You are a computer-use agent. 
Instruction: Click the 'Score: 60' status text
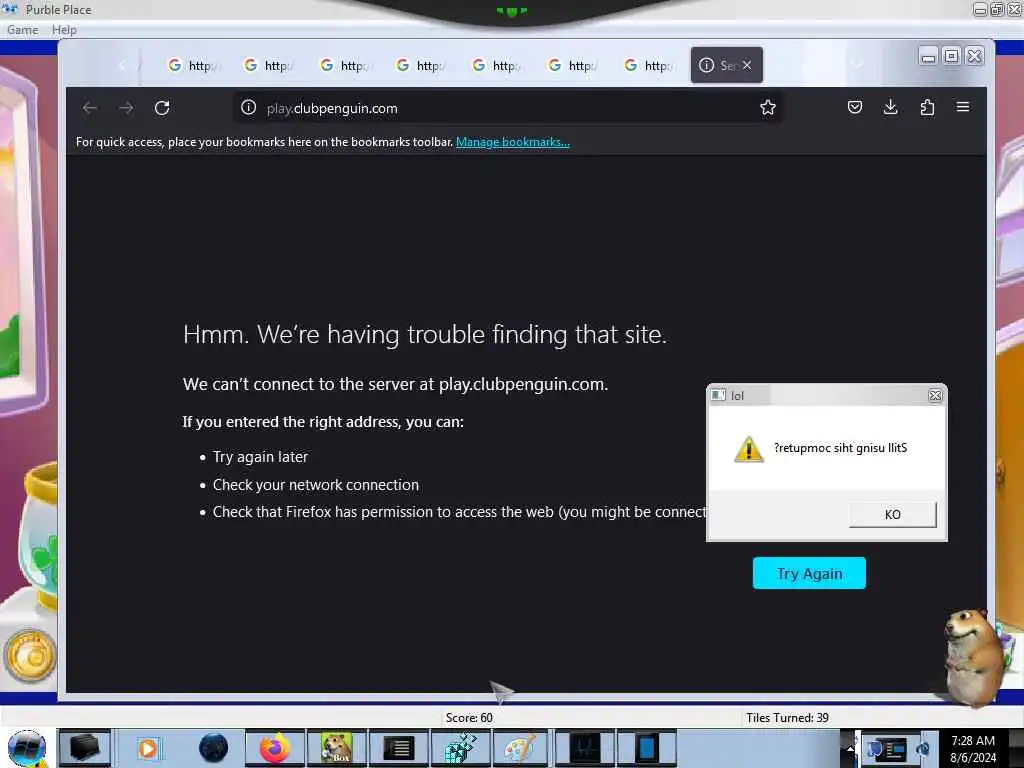click(x=469, y=718)
